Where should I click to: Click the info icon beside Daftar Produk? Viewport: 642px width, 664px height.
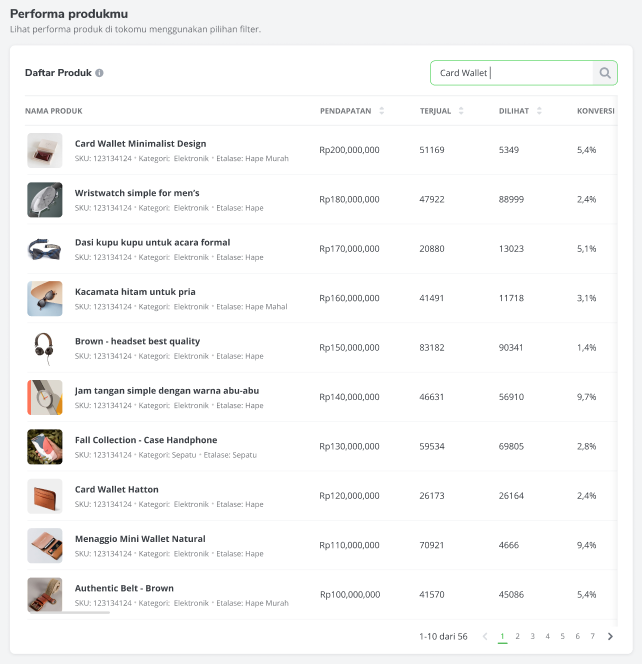[x=99, y=73]
